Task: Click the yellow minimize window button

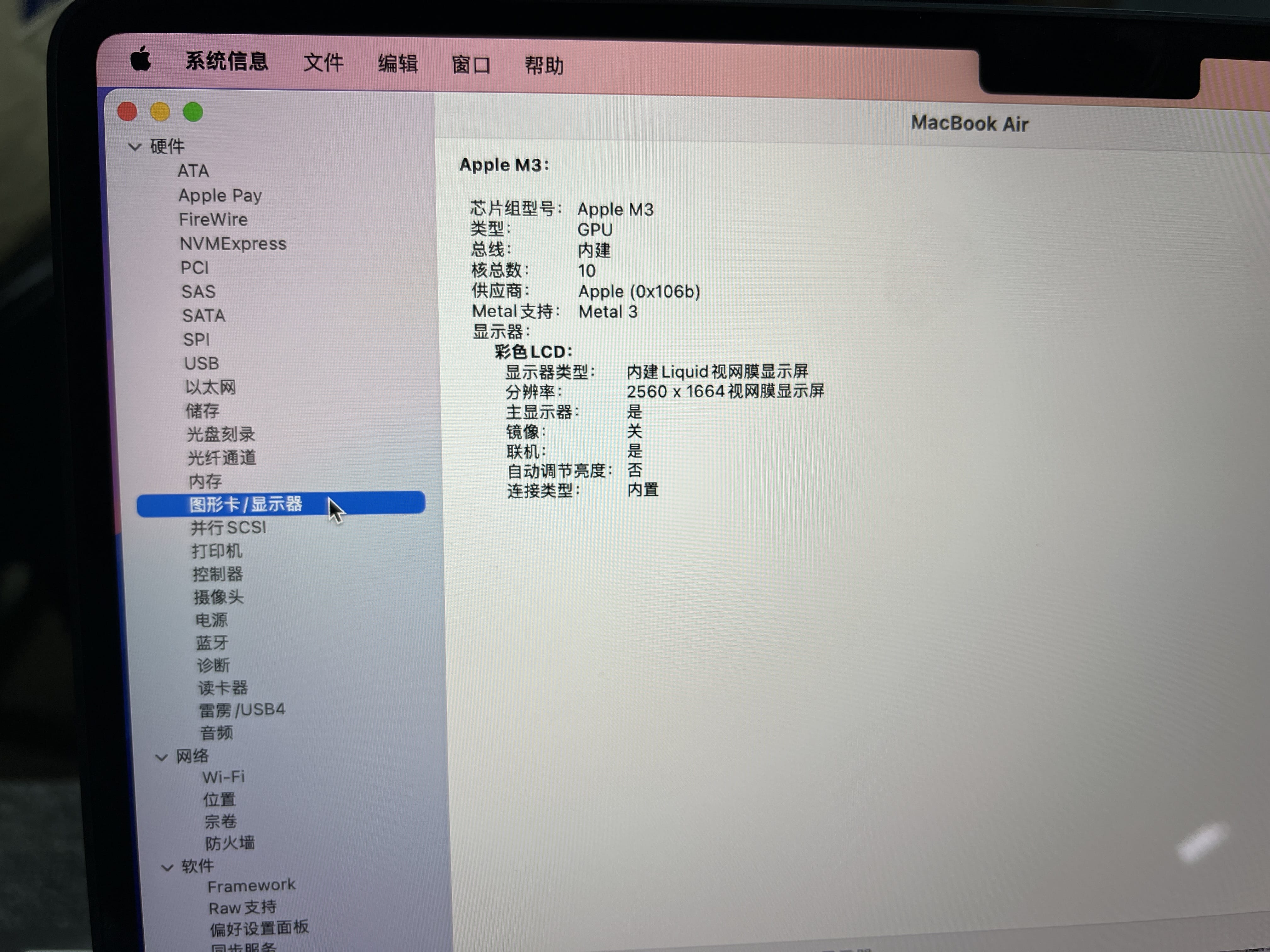Action: (160, 111)
